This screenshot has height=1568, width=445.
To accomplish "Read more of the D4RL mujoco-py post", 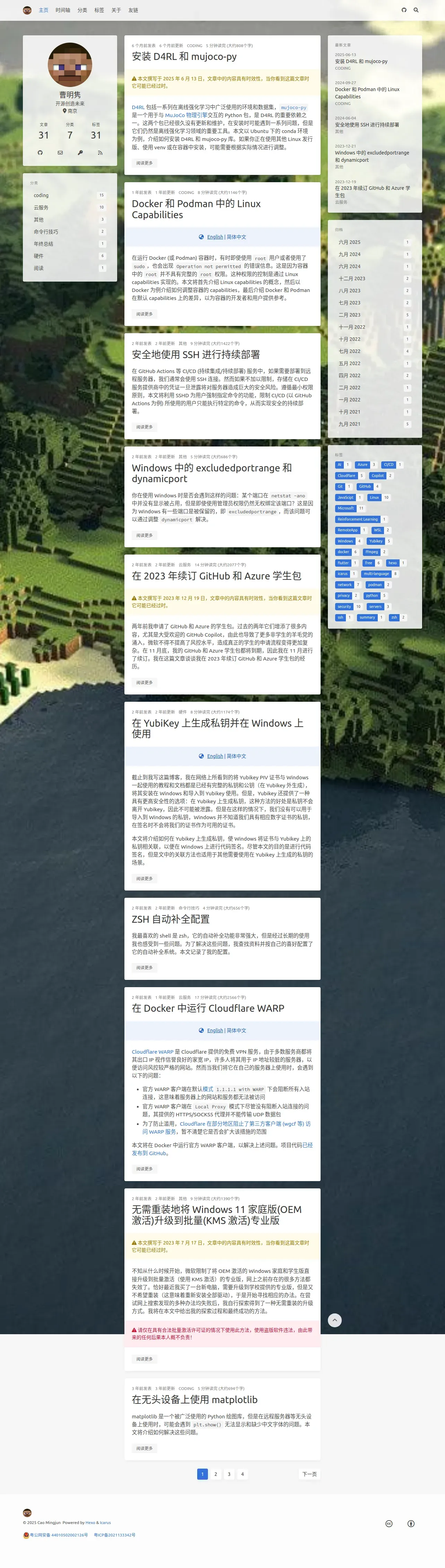I will (145, 163).
